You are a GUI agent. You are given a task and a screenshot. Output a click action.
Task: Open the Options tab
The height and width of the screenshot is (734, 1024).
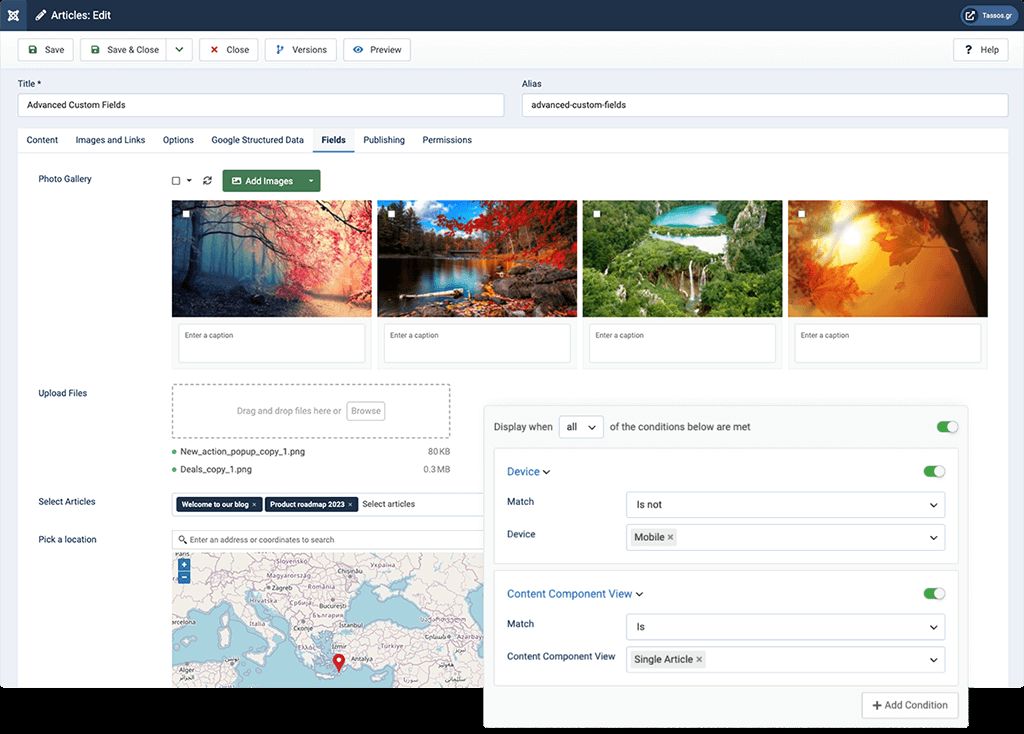[x=178, y=140]
